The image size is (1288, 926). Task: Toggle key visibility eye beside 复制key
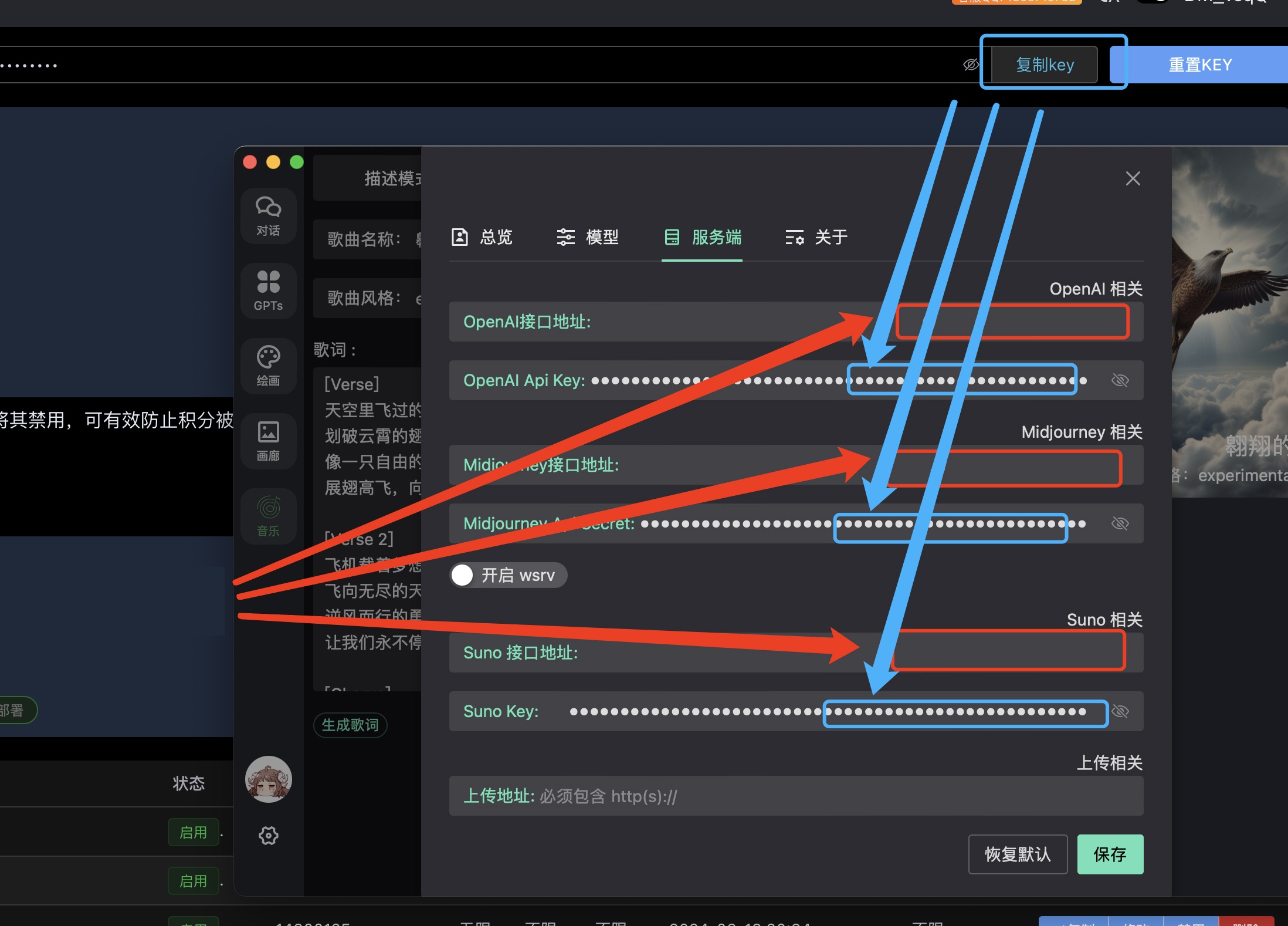coord(971,65)
